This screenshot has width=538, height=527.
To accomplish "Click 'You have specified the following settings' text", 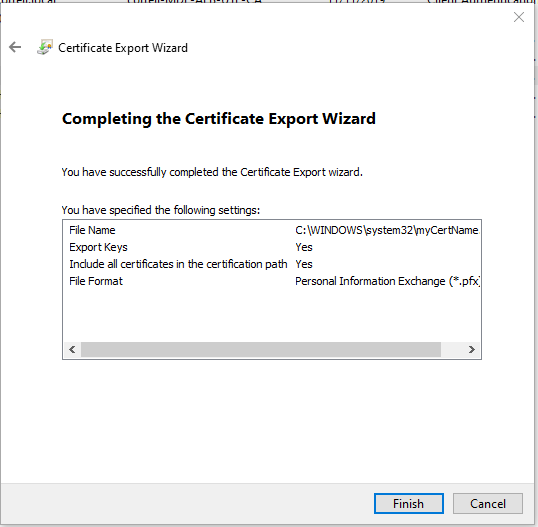I will click(x=161, y=210).
